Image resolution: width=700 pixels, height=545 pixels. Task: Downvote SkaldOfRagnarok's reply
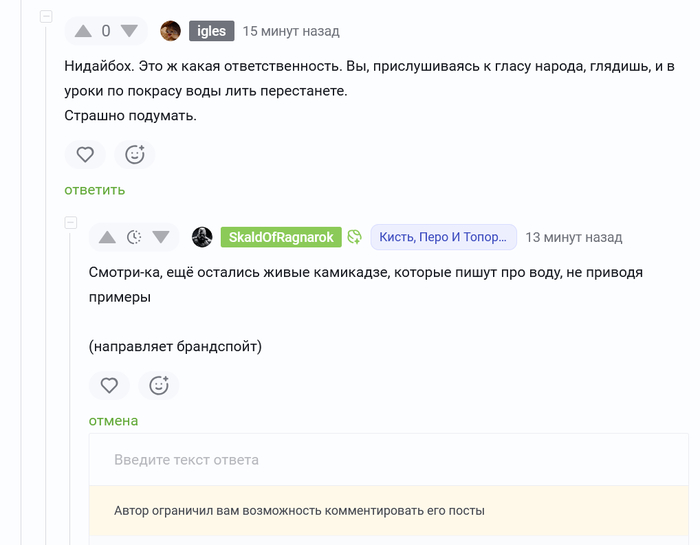[161, 237]
